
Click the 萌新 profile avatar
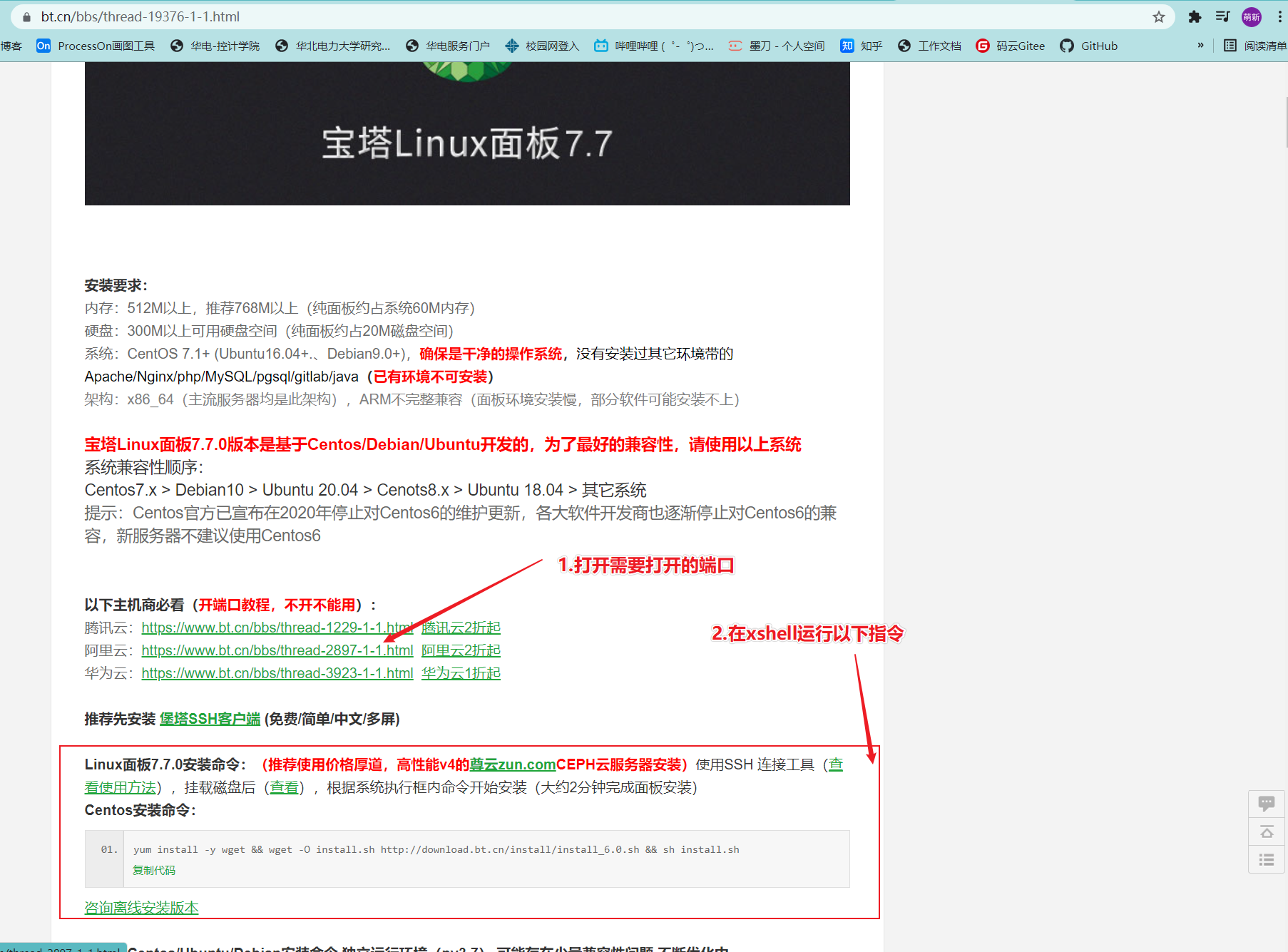tap(1251, 16)
